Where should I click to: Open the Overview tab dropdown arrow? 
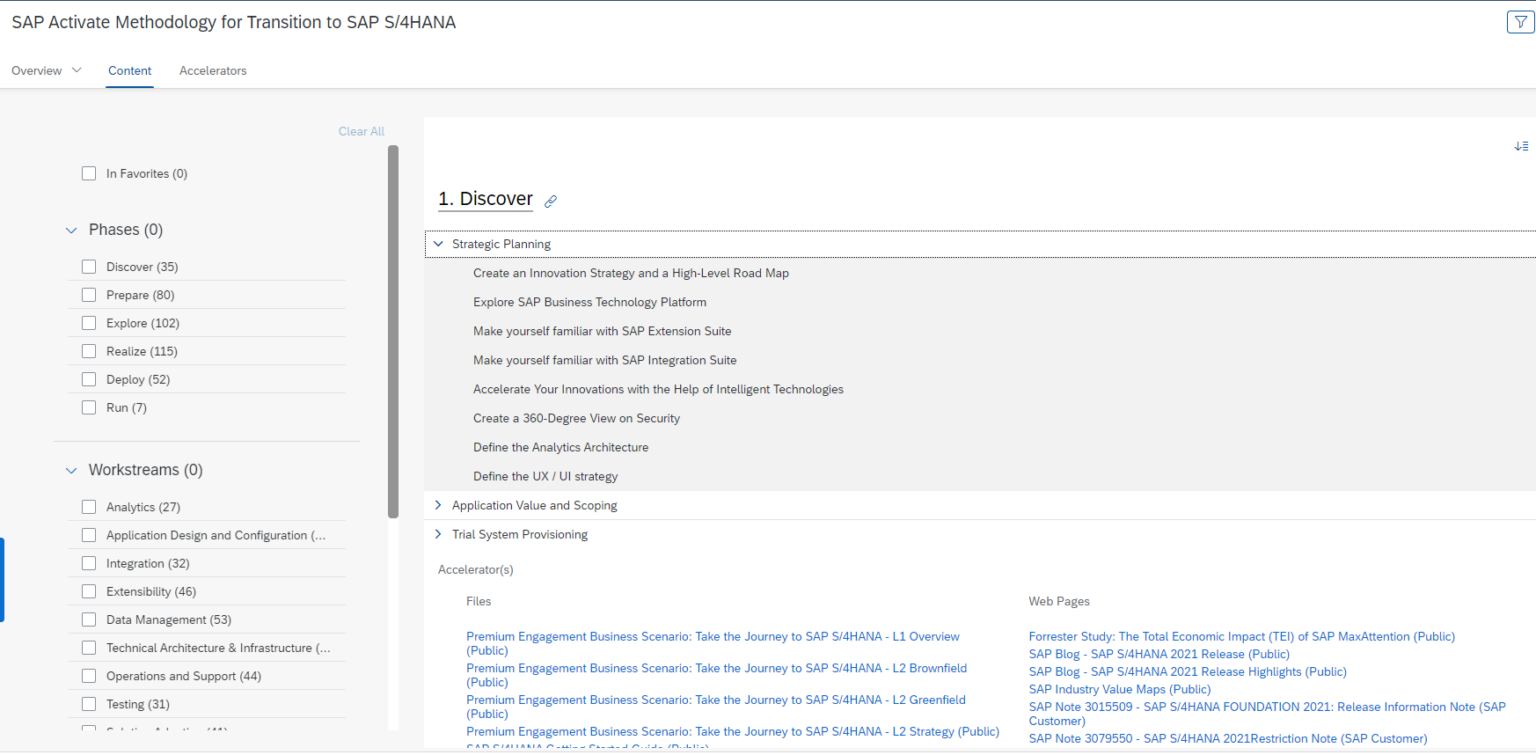tap(77, 71)
